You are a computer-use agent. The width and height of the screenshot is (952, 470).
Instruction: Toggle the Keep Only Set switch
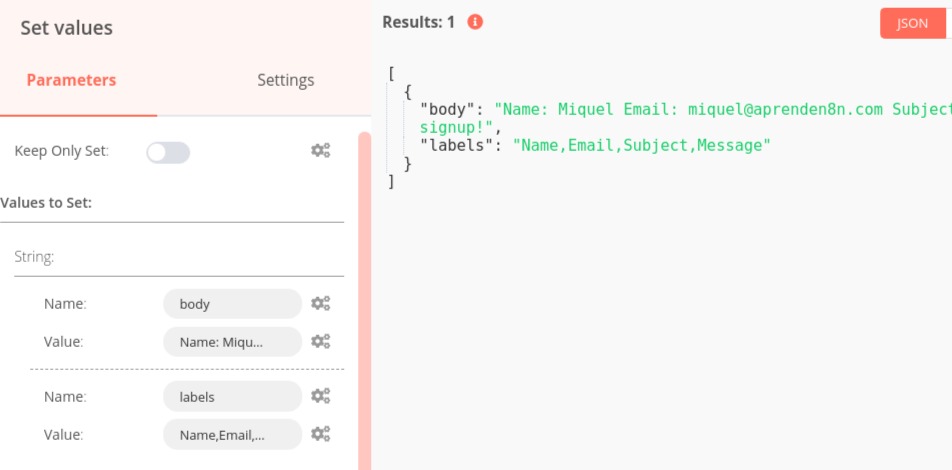pyautogui.click(x=168, y=152)
